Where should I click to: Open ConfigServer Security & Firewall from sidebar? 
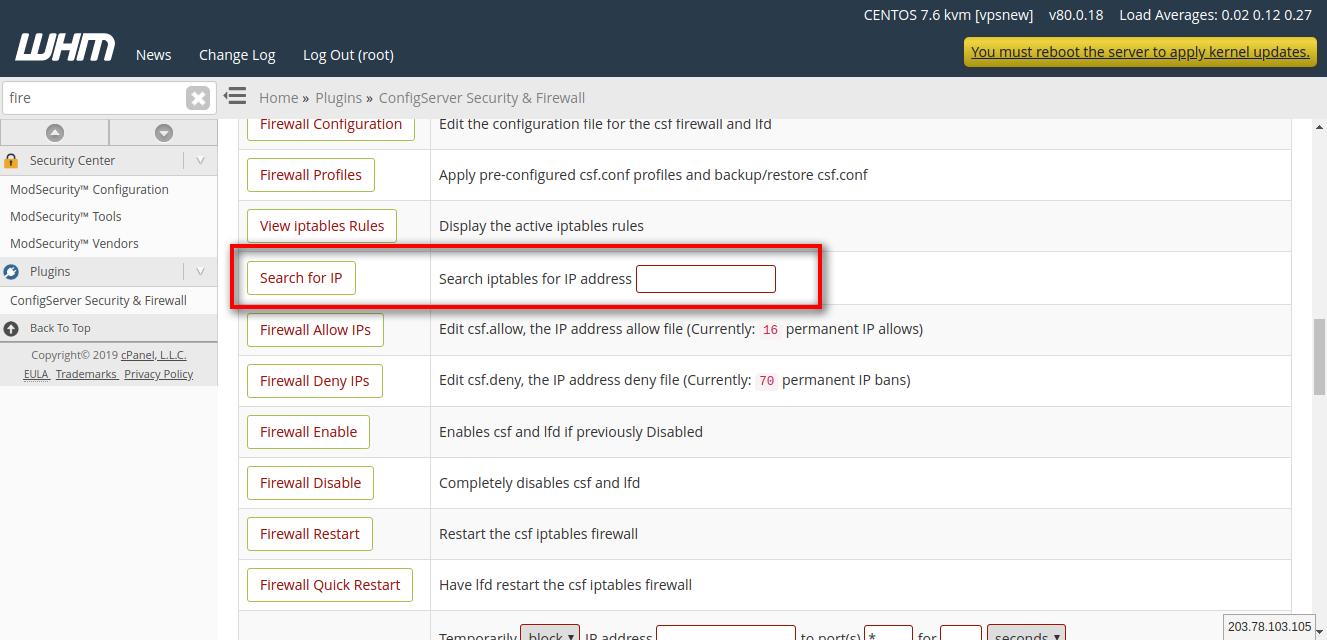click(x=97, y=300)
